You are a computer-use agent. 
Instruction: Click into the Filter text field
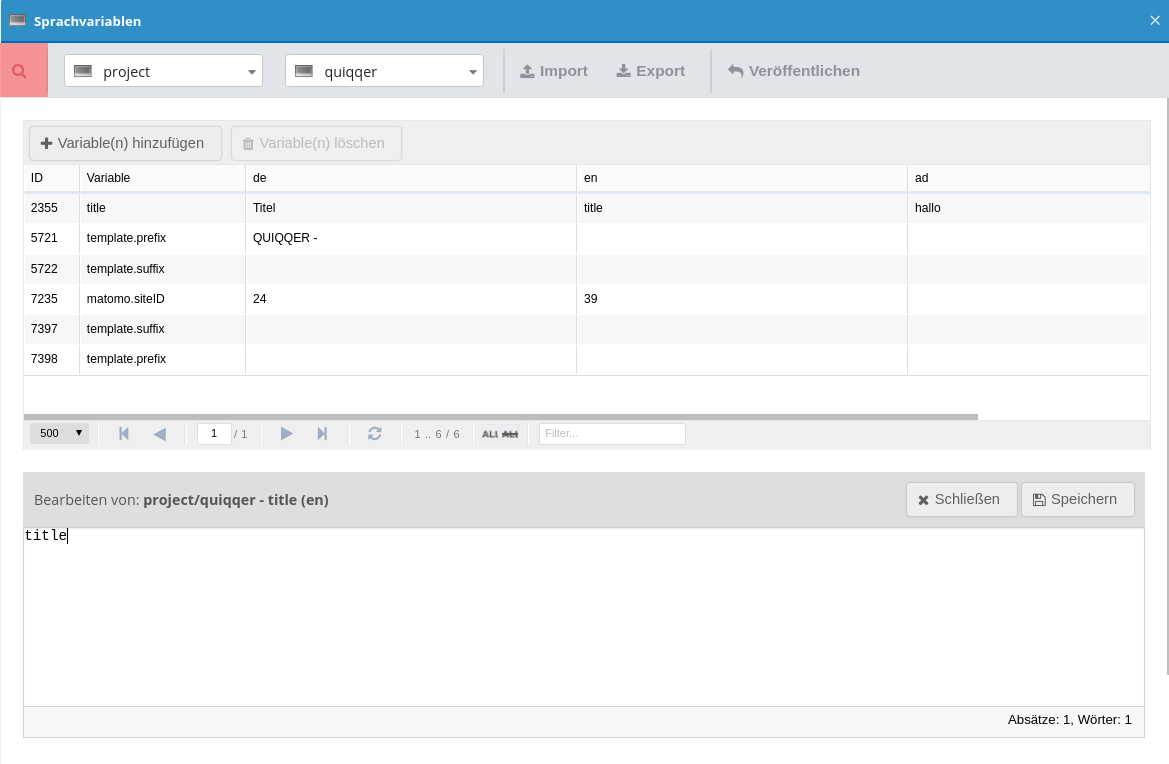coord(612,434)
